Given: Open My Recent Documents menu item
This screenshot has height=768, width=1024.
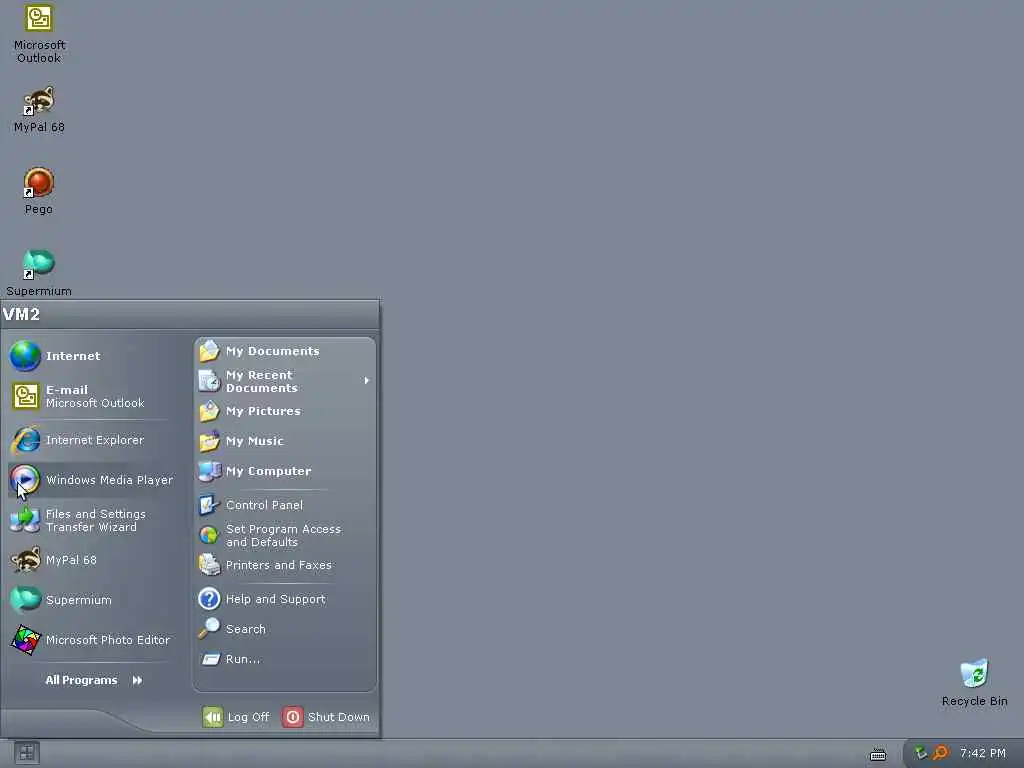Looking at the screenshot, I should coord(285,381).
